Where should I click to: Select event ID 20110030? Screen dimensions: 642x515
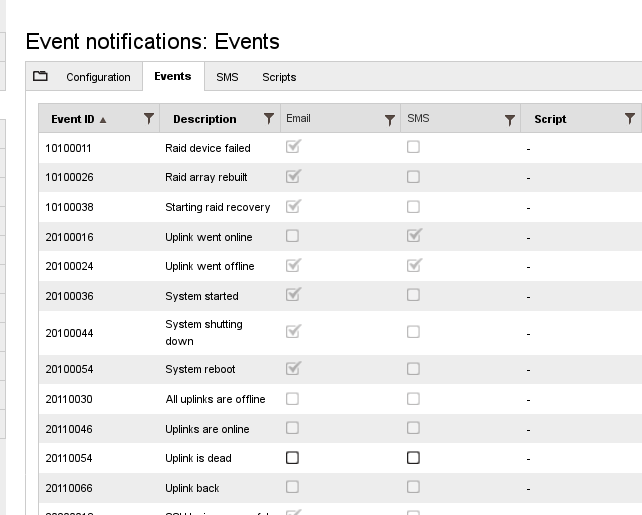tap(69, 399)
